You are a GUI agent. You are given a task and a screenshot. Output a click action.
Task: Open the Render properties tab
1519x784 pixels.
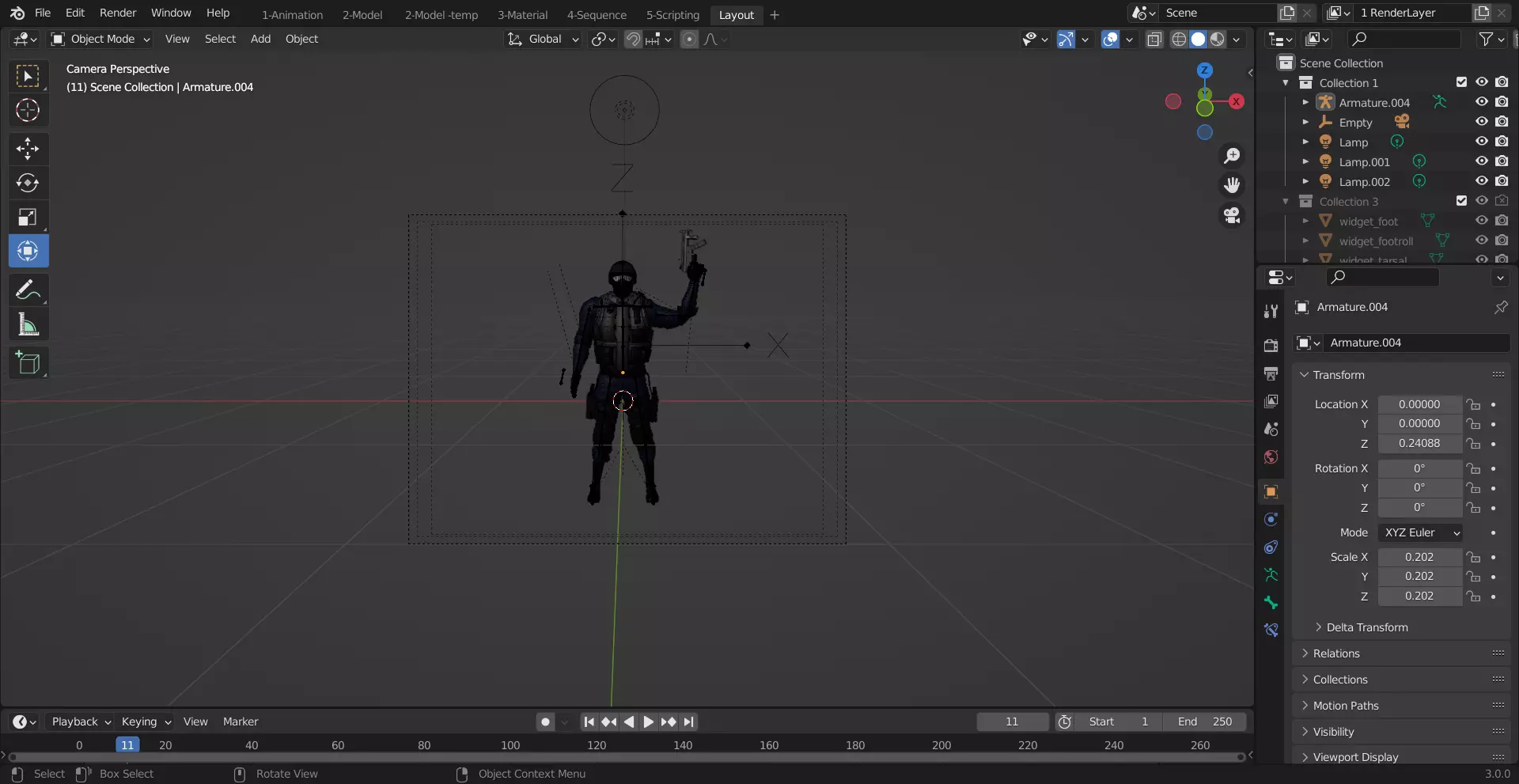[1271, 346]
